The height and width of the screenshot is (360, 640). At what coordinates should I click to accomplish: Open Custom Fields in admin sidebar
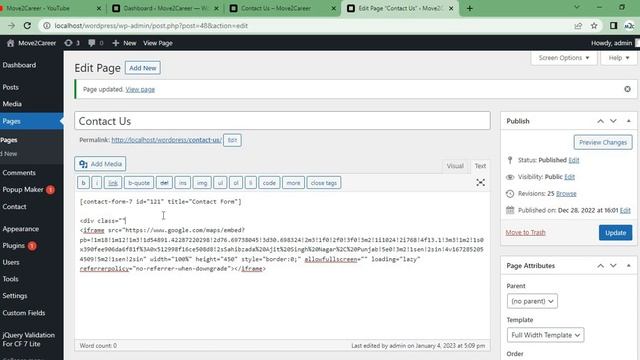(x=24, y=313)
